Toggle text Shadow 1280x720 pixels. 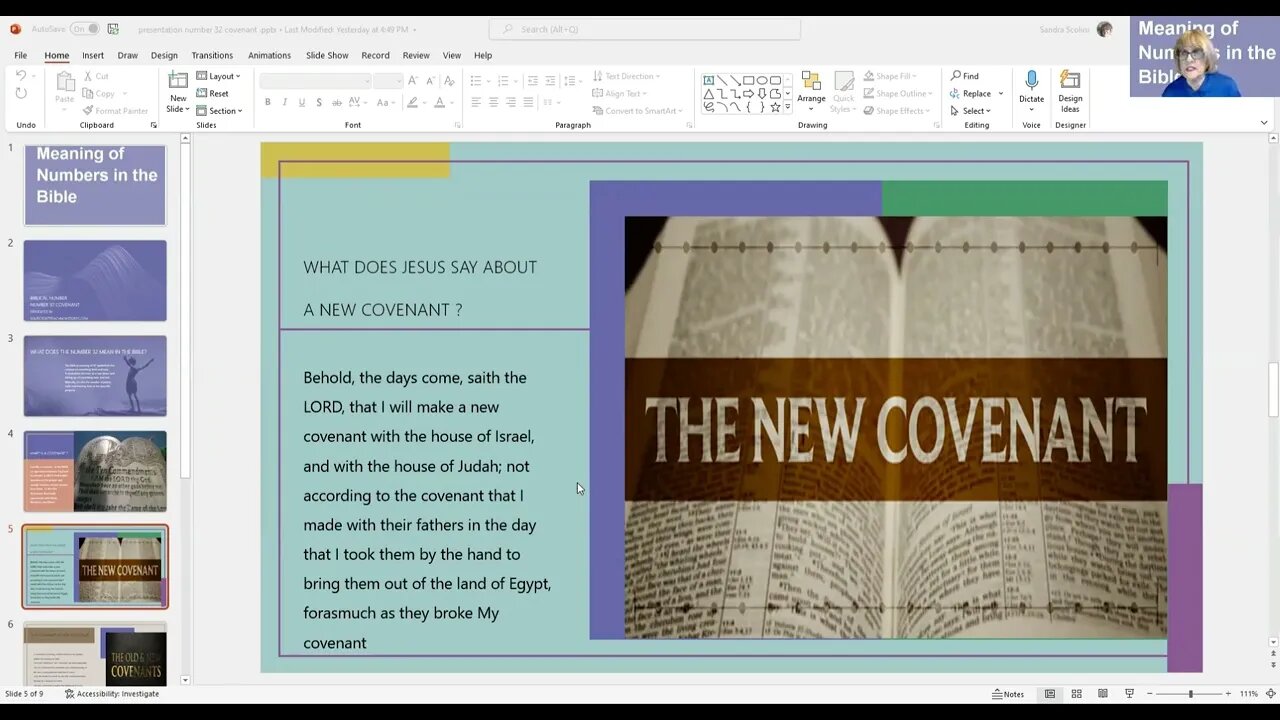(319, 102)
